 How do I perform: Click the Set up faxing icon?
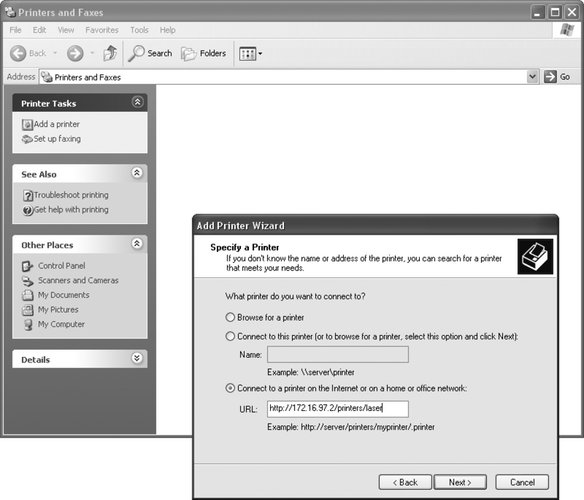(27, 139)
